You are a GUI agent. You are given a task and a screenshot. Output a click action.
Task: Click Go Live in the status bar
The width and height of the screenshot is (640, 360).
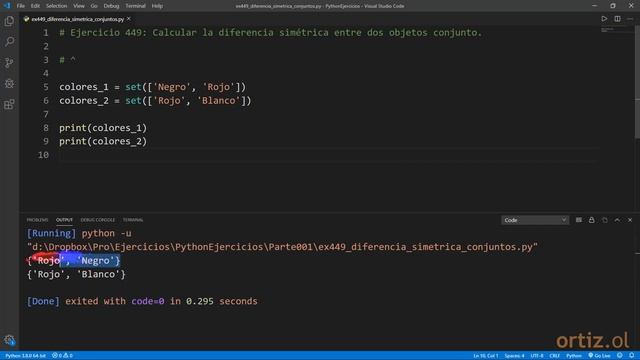point(599,356)
